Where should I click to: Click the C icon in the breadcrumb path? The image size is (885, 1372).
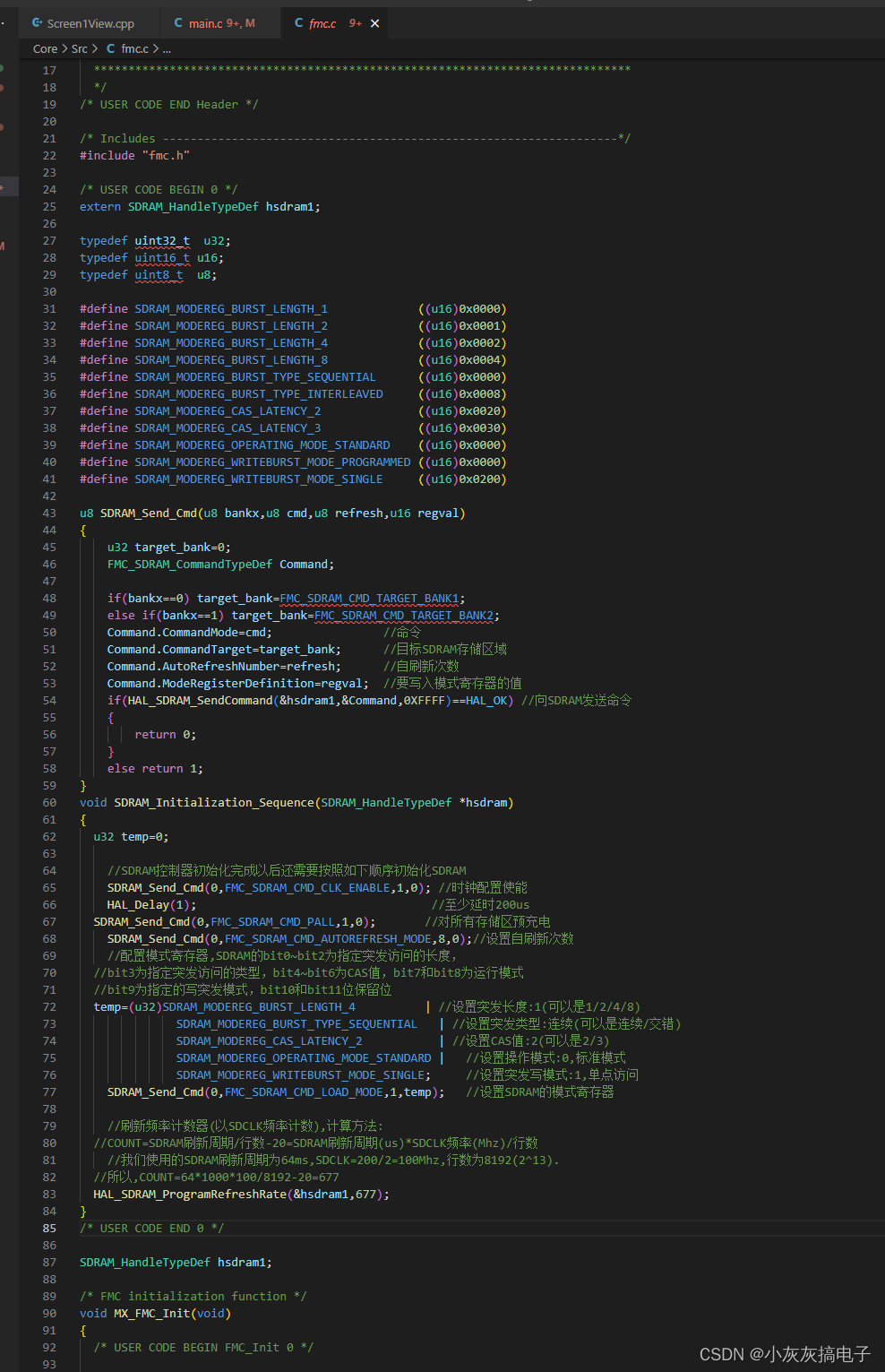pyautogui.click(x=110, y=49)
